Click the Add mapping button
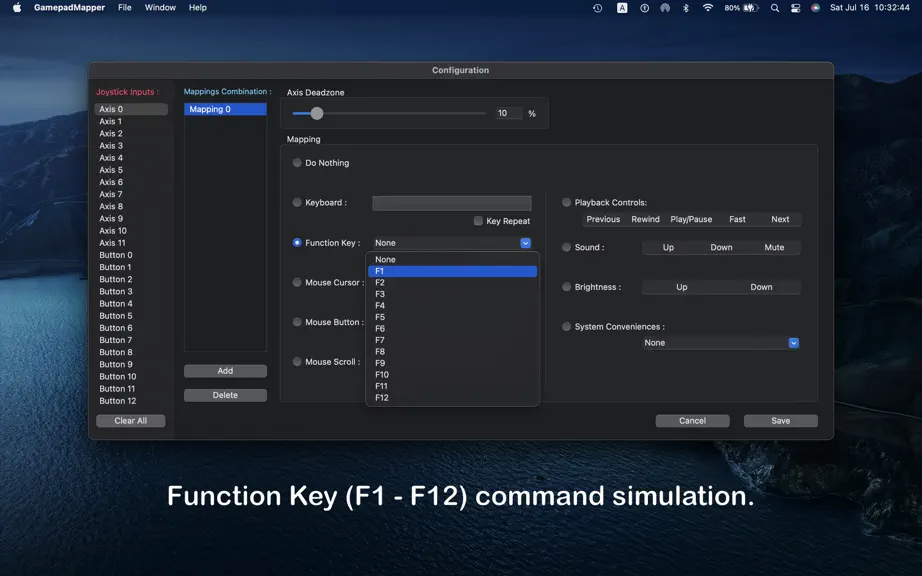The height and width of the screenshot is (576, 922). [x=225, y=371]
